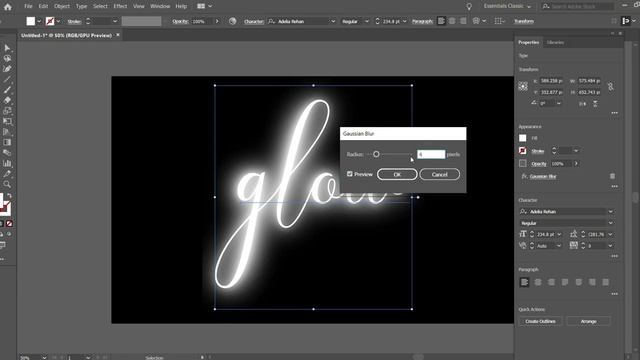Open the Type menu
This screenshot has height=360, width=640.
[x=81, y=6]
